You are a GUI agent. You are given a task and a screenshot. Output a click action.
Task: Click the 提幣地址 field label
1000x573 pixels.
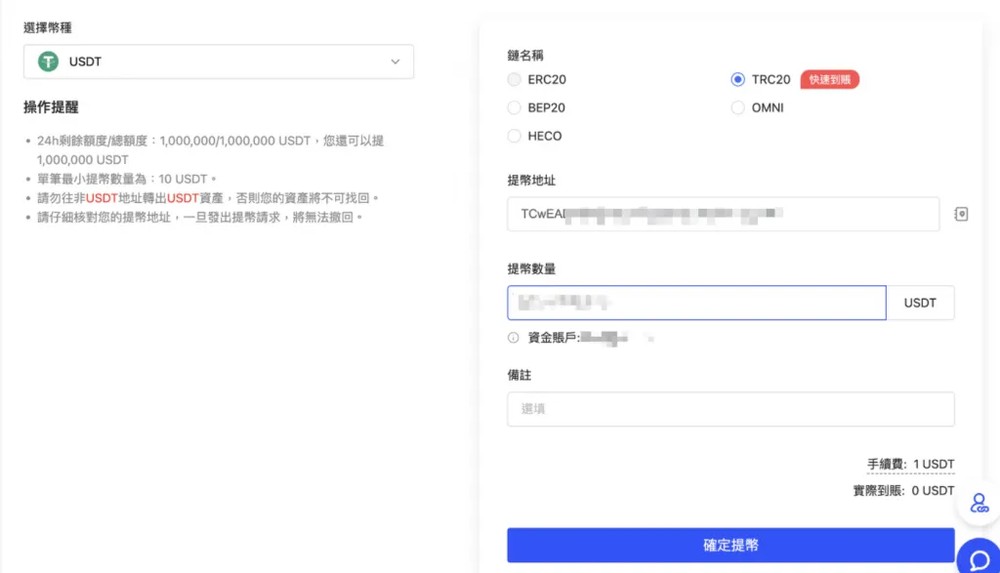click(532, 181)
